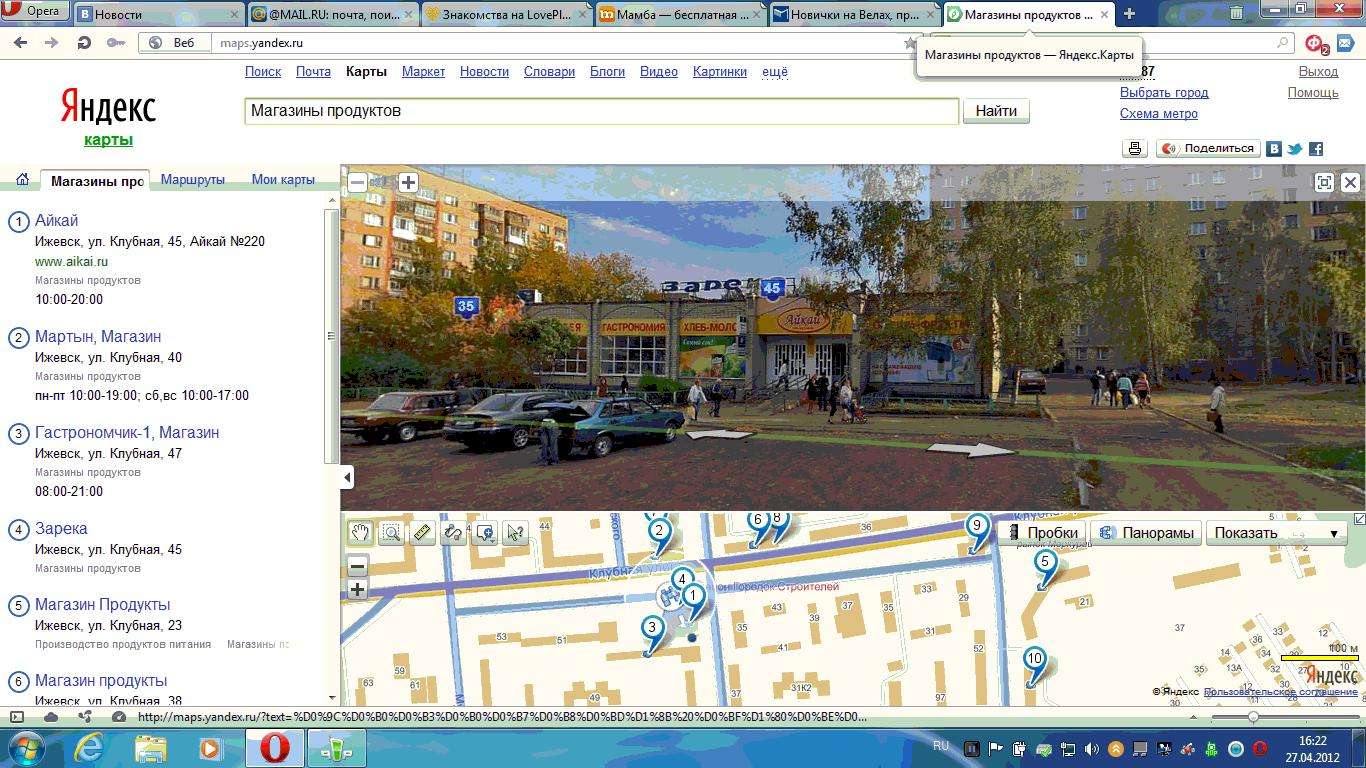Close the street panorama view
This screenshot has width=1366, height=768.
pyautogui.click(x=1350, y=182)
